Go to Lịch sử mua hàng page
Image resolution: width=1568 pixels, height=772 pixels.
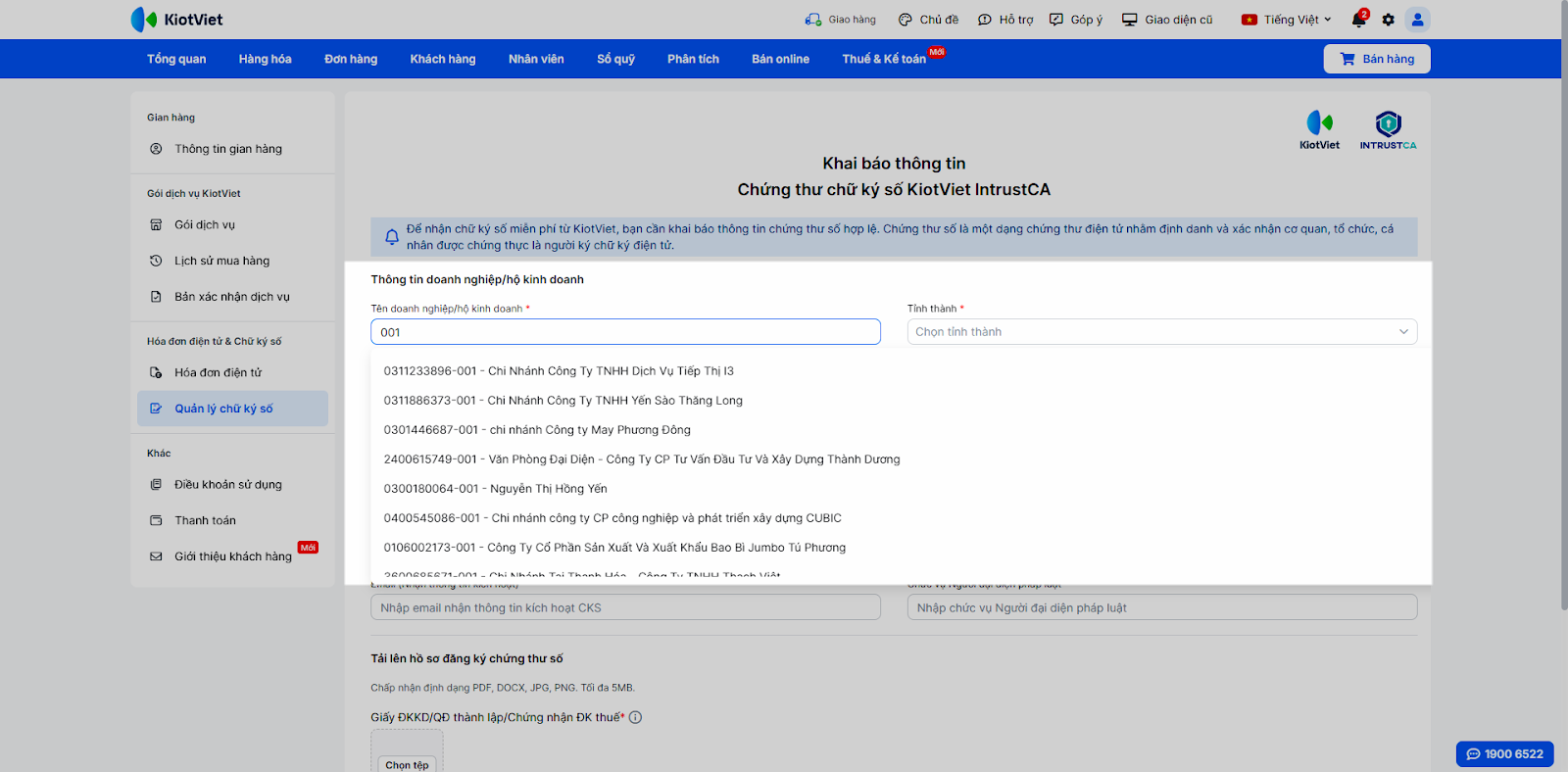coord(221,261)
